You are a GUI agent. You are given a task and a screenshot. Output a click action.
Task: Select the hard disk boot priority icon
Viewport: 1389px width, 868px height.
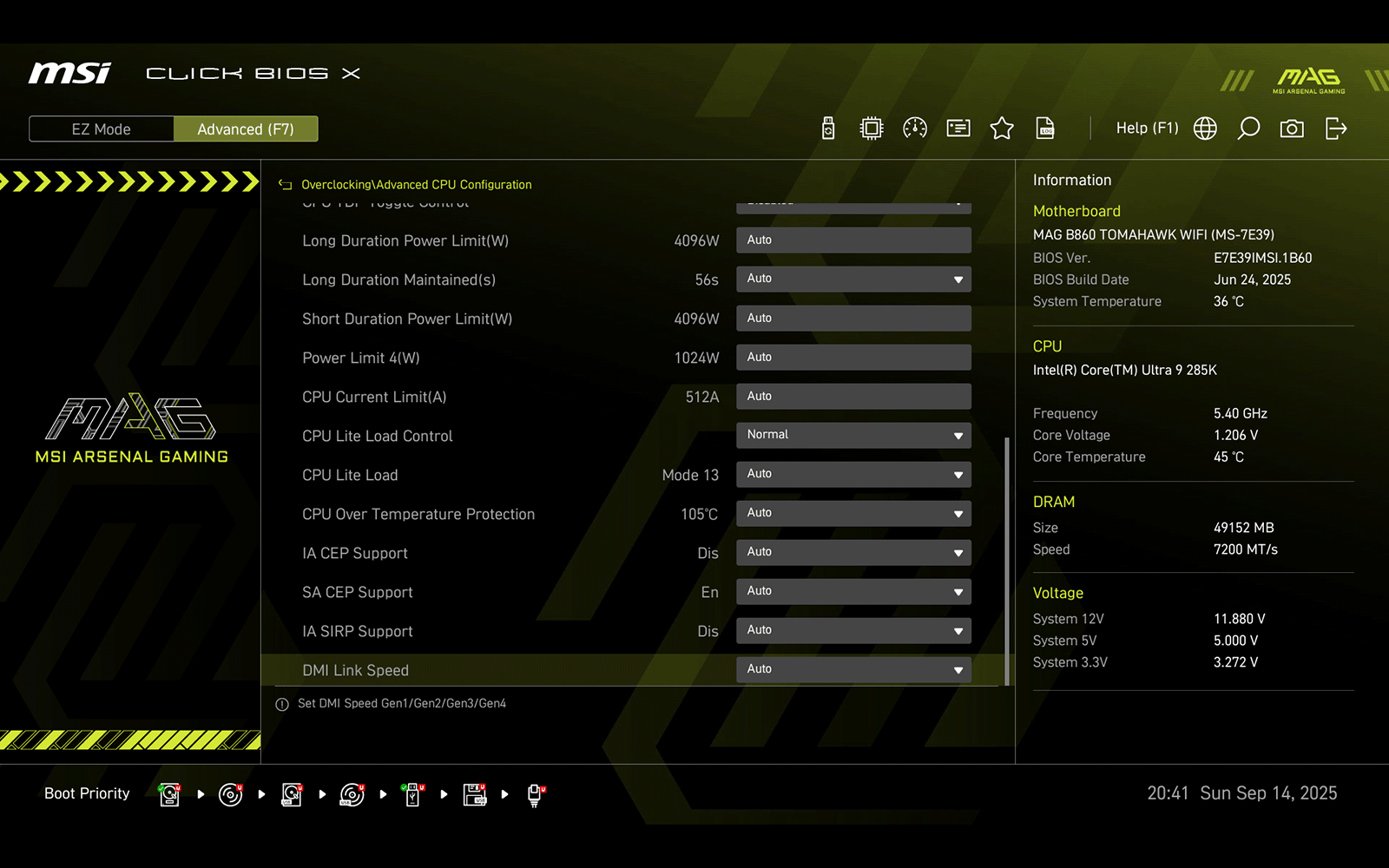tap(170, 794)
